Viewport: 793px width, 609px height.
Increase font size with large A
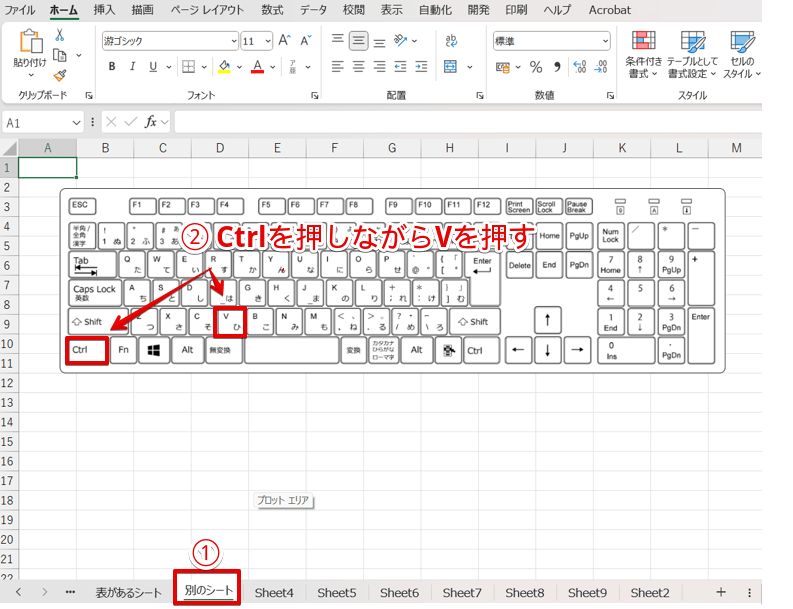(x=285, y=40)
